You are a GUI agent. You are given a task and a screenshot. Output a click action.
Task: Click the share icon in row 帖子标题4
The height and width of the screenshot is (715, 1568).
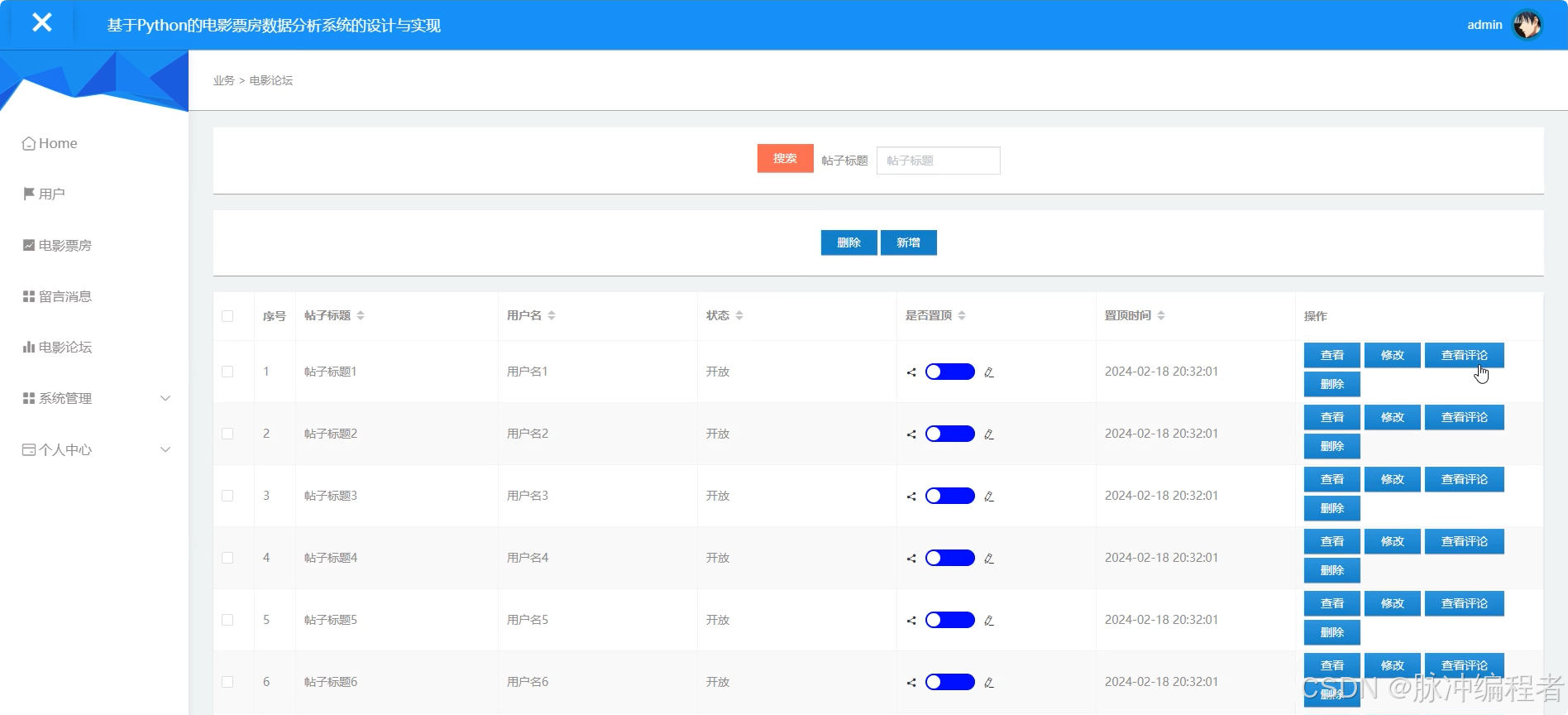pos(911,559)
